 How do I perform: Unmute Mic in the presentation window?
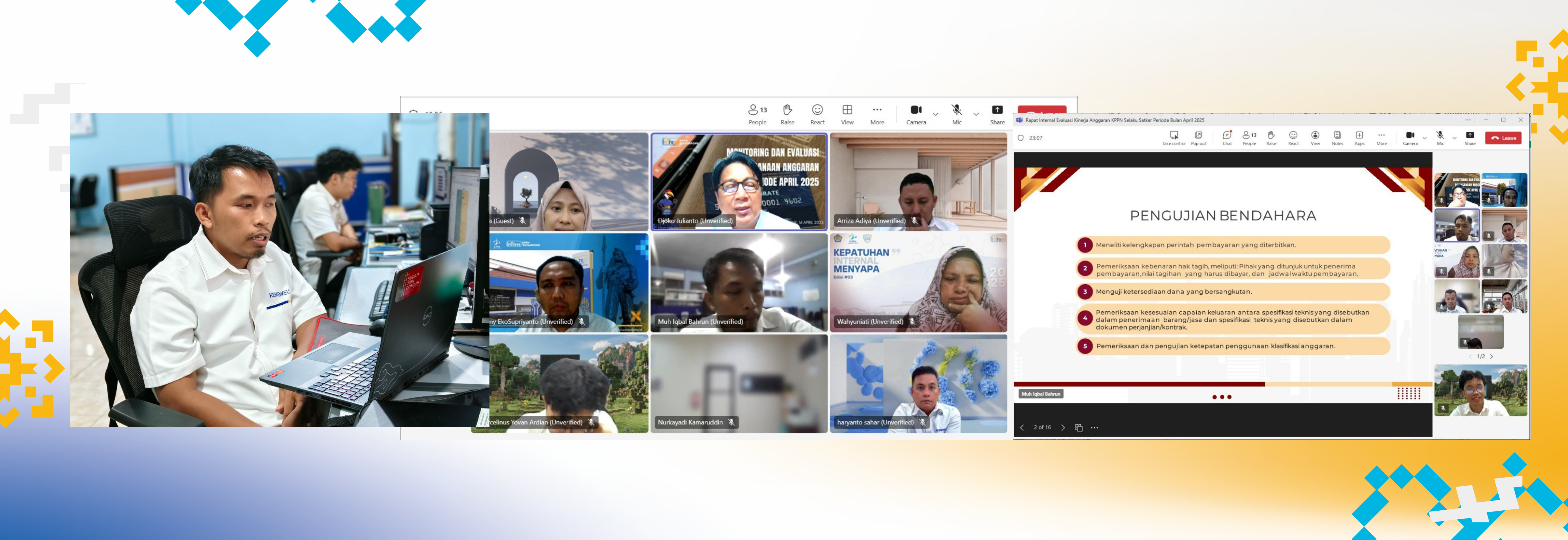click(1440, 138)
